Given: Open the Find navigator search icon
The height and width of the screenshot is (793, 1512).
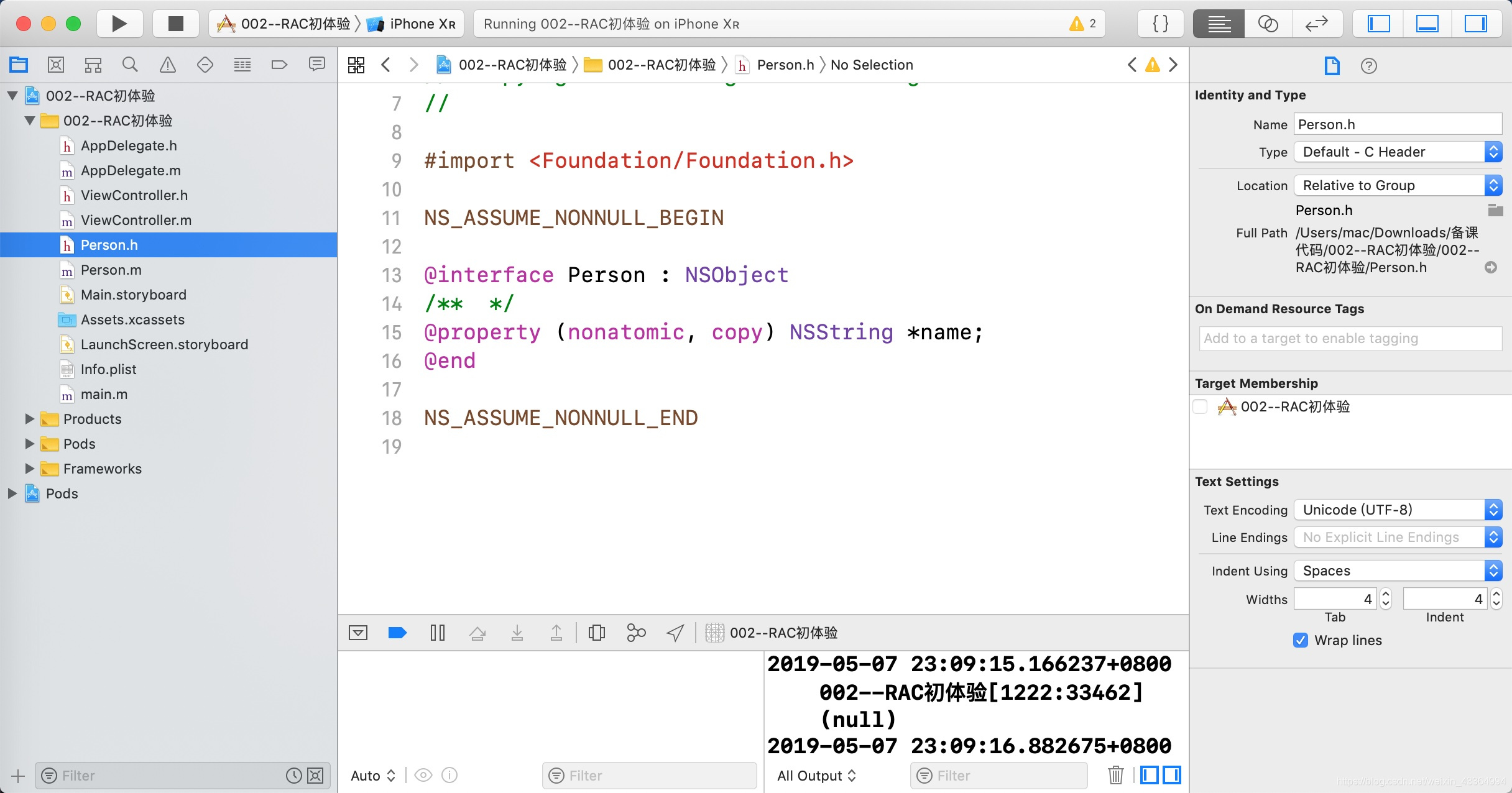Looking at the screenshot, I should pyautogui.click(x=130, y=65).
